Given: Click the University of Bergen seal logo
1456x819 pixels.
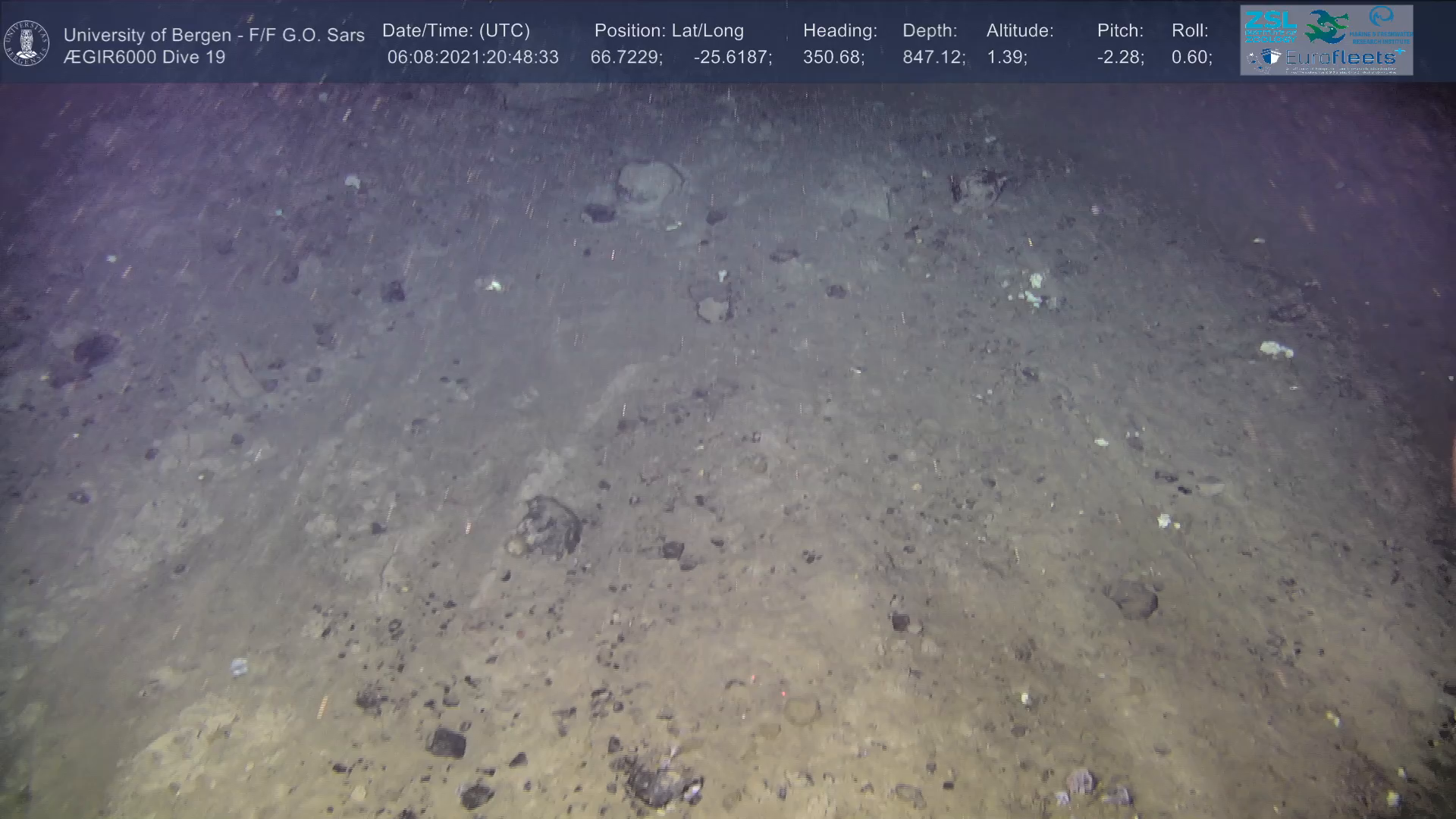Looking at the screenshot, I should coord(27,43).
